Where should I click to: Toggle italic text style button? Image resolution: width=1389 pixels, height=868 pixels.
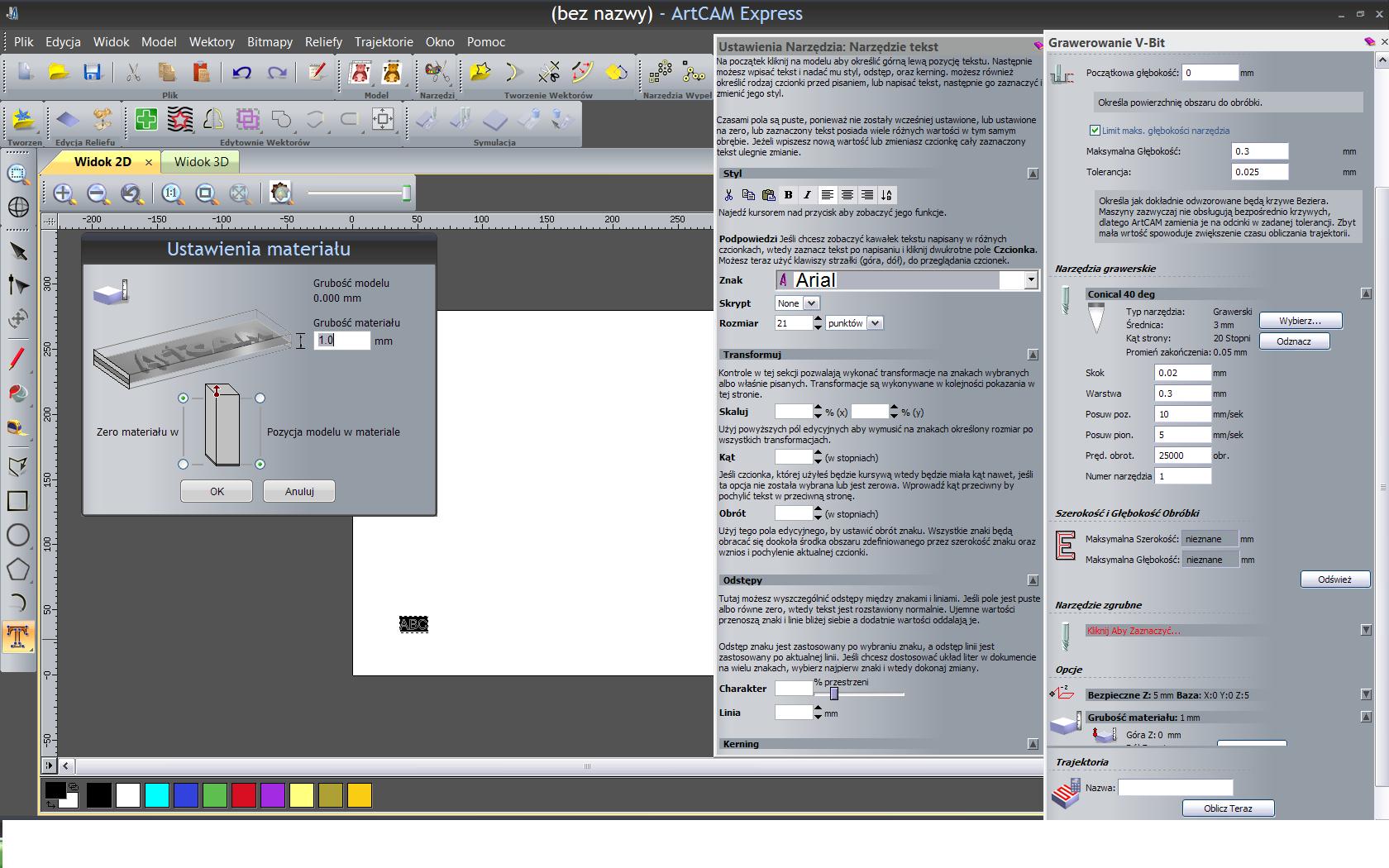808,195
